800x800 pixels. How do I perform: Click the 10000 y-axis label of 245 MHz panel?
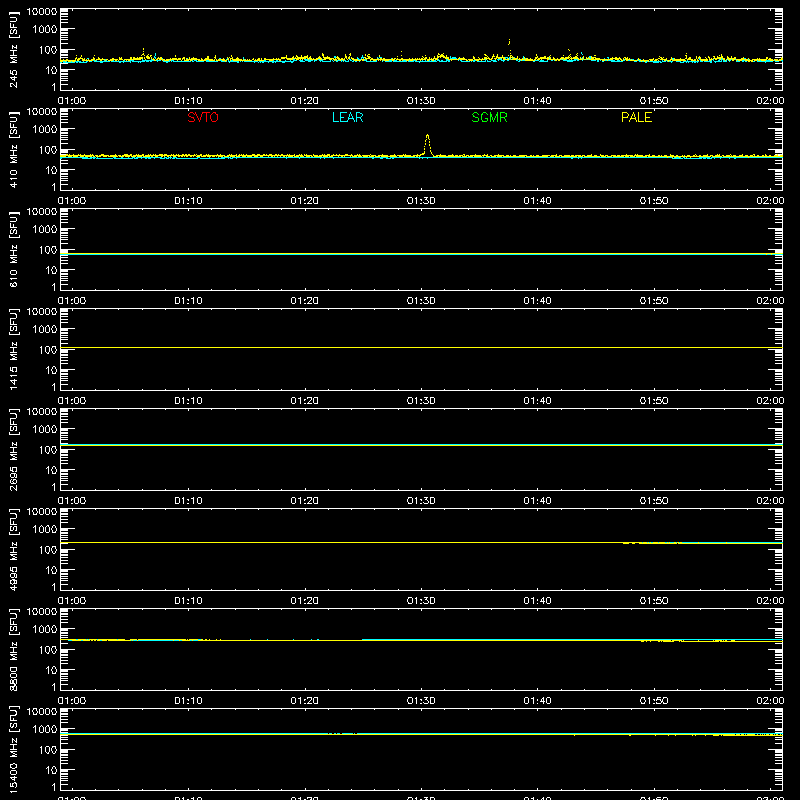(x=42, y=12)
